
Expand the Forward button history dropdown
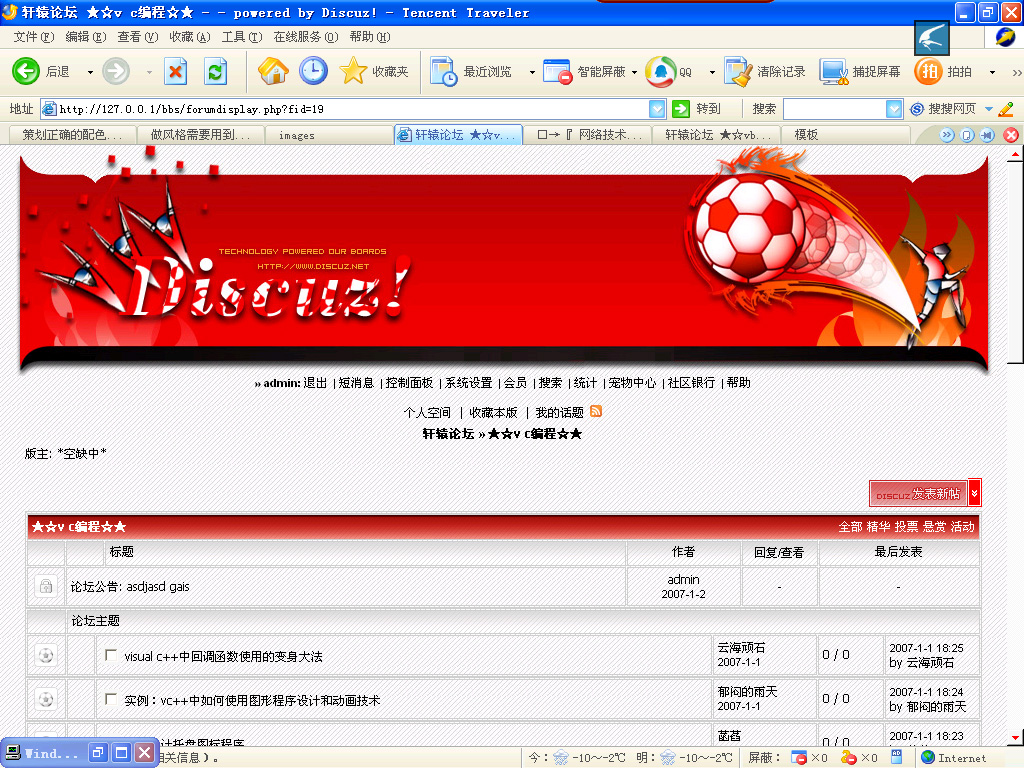(x=149, y=72)
